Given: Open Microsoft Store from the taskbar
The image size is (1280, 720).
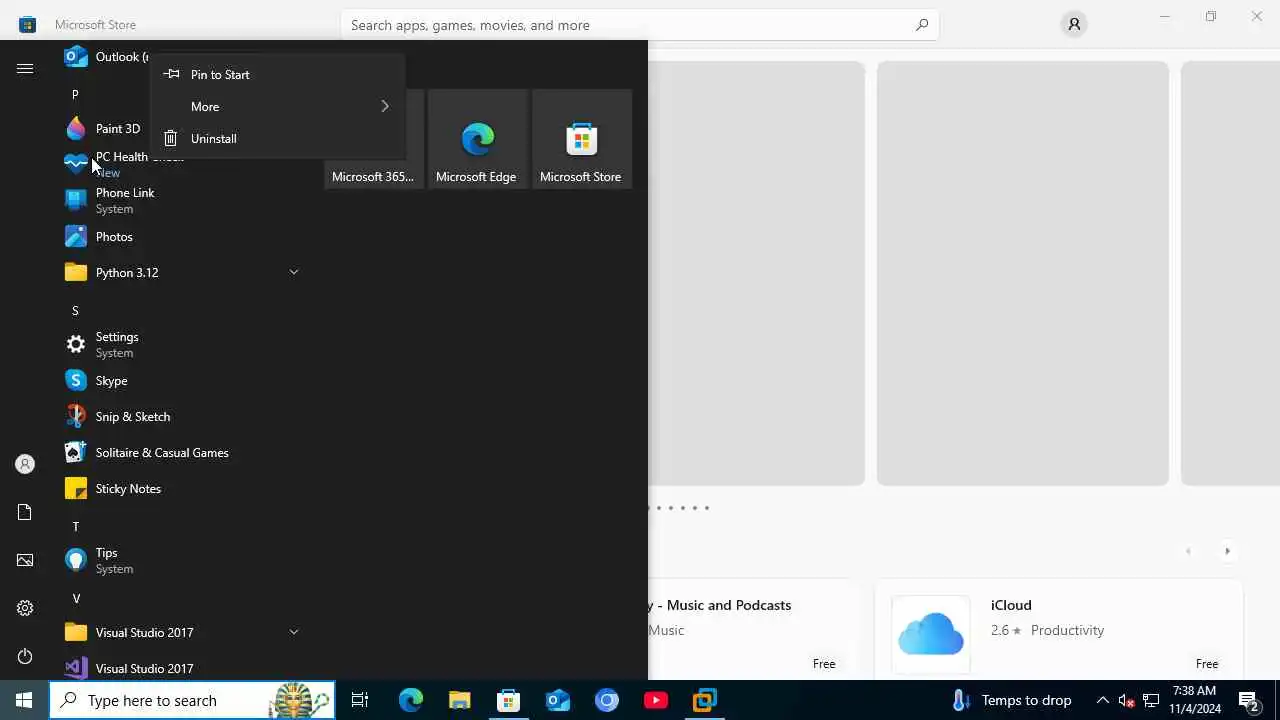Looking at the screenshot, I should point(509,700).
